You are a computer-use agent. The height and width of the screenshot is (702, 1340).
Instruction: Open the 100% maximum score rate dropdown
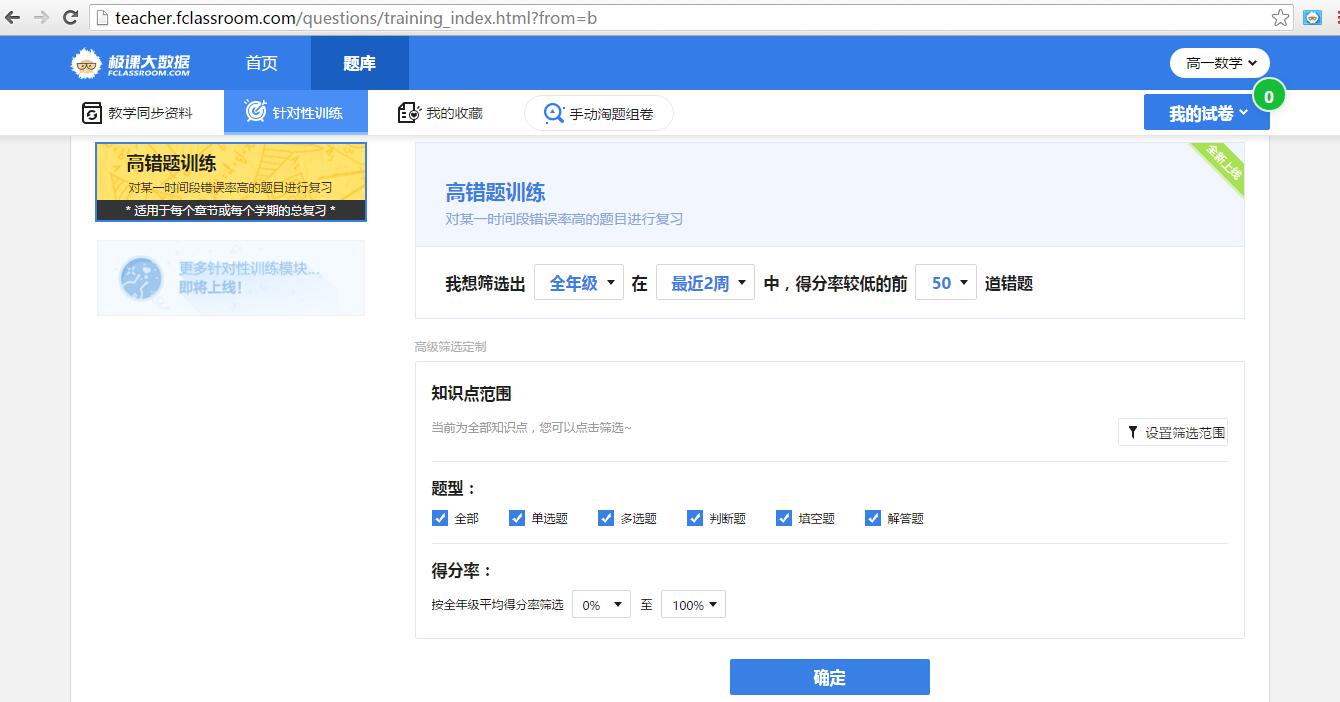(x=693, y=605)
